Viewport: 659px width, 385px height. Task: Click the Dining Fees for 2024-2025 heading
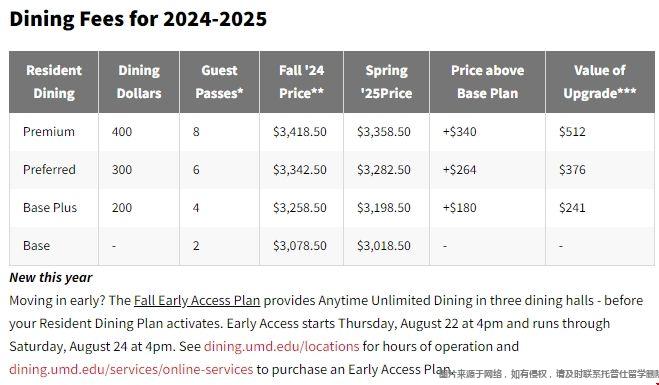[x=138, y=19]
